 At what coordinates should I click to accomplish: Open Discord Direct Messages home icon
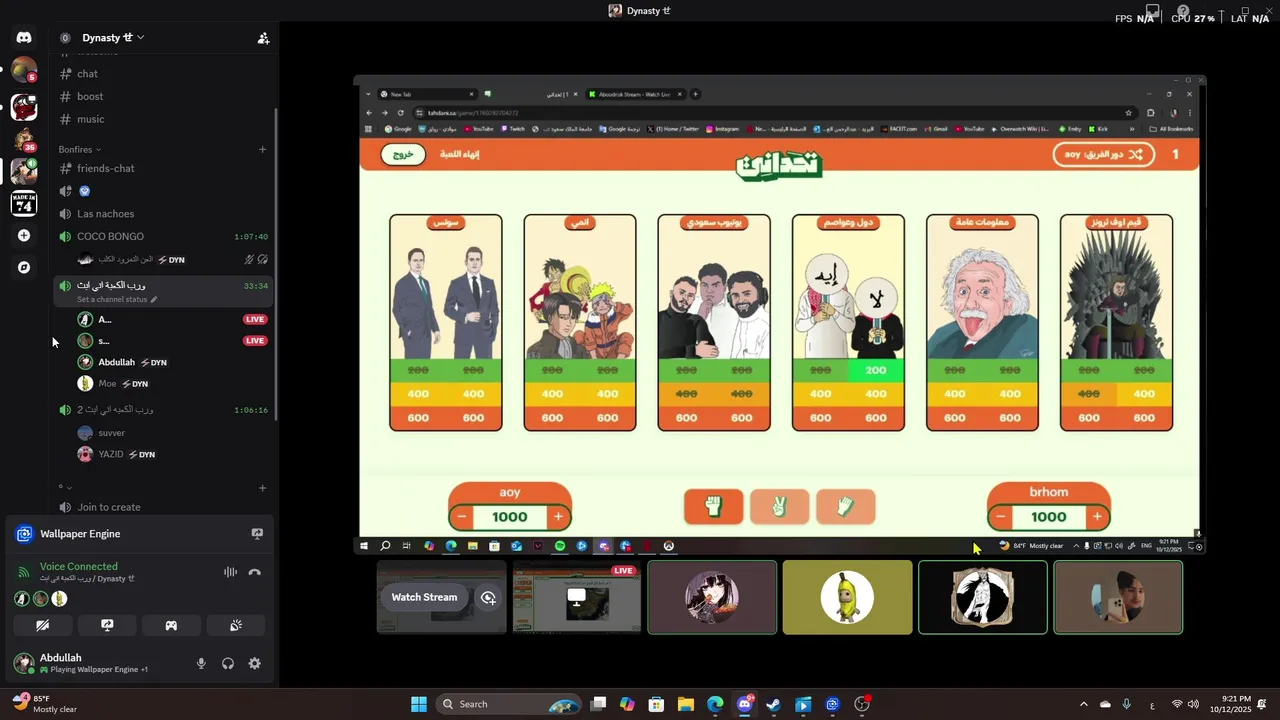click(x=24, y=38)
